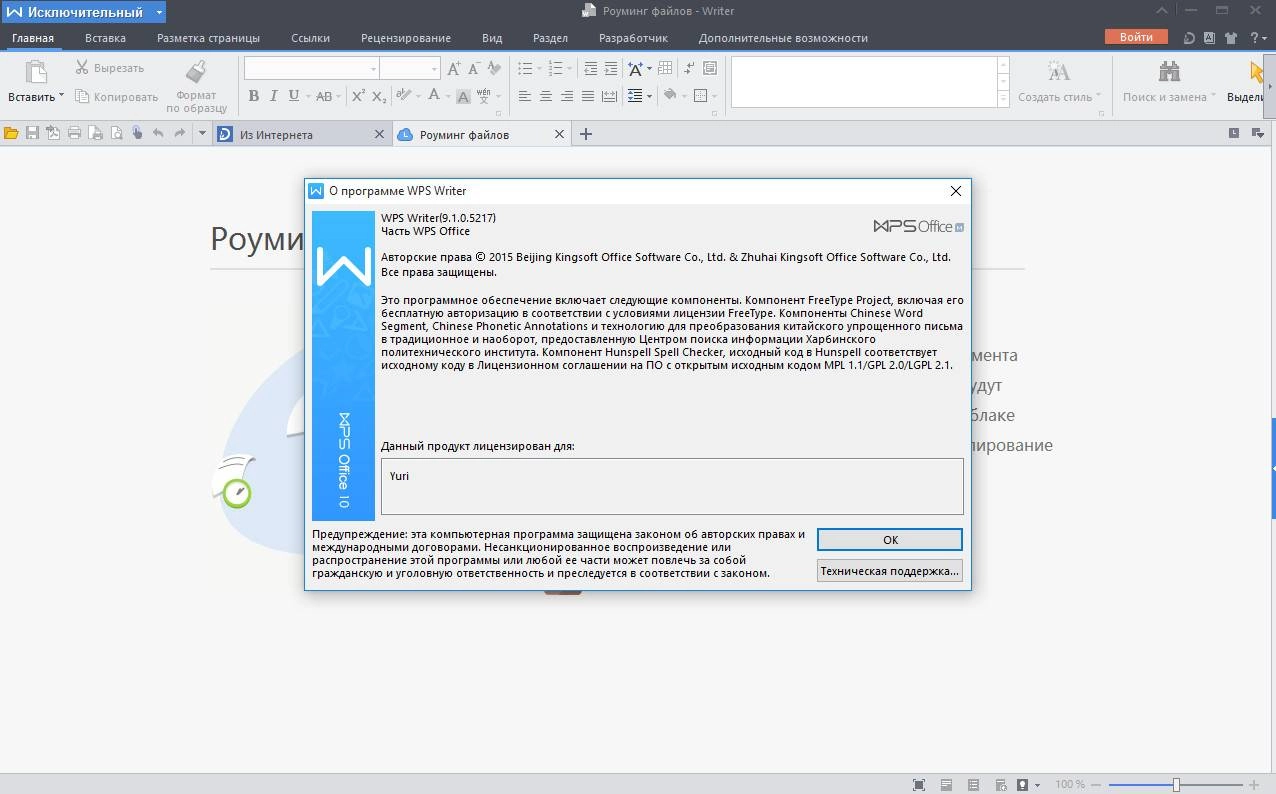Switch to outline view in status bar
Screen dimensions: 1276x794
click(x=972, y=785)
